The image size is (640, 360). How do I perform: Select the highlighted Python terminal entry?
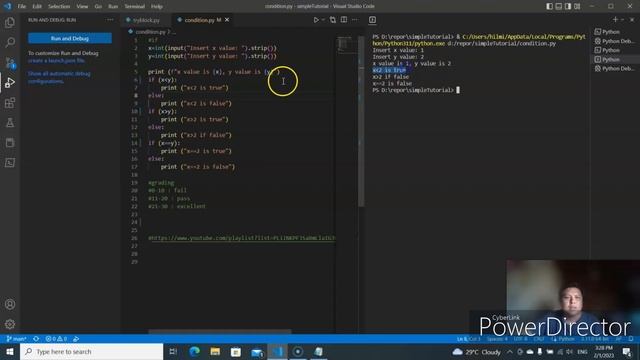(613, 60)
